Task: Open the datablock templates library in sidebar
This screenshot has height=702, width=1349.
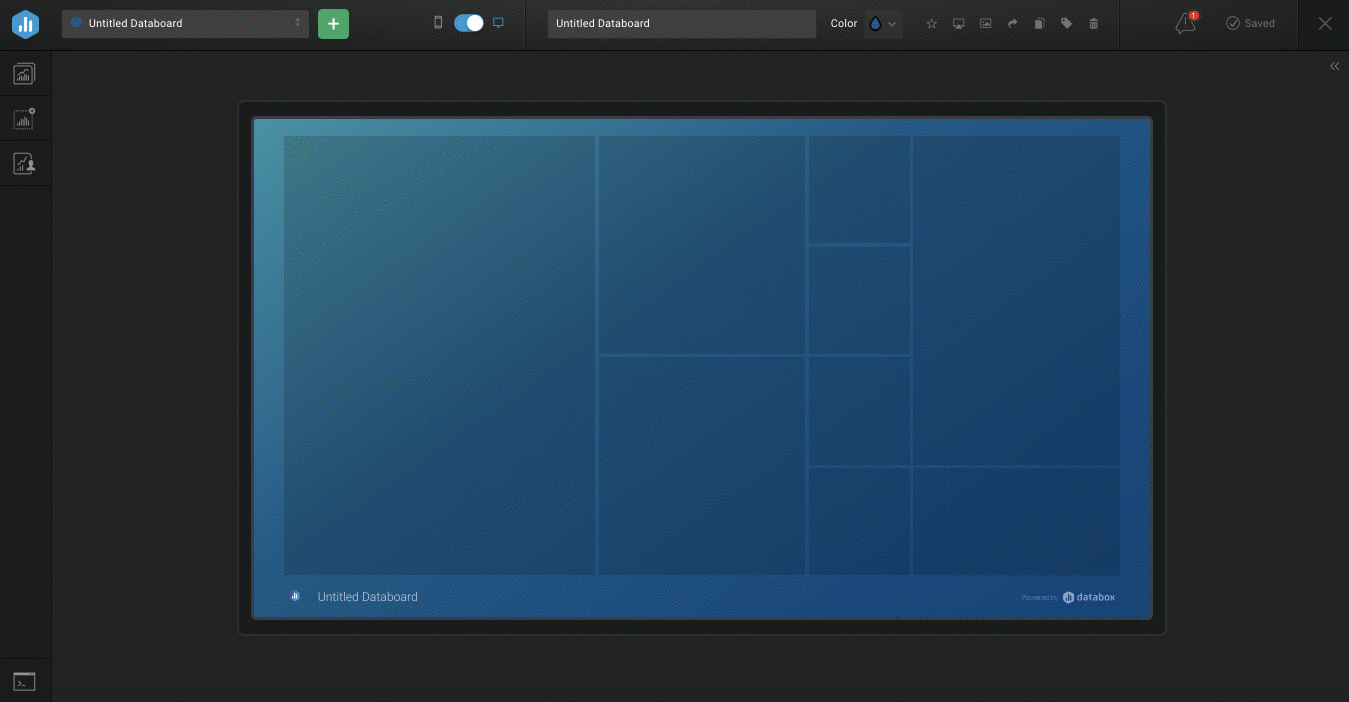Action: tap(24, 73)
